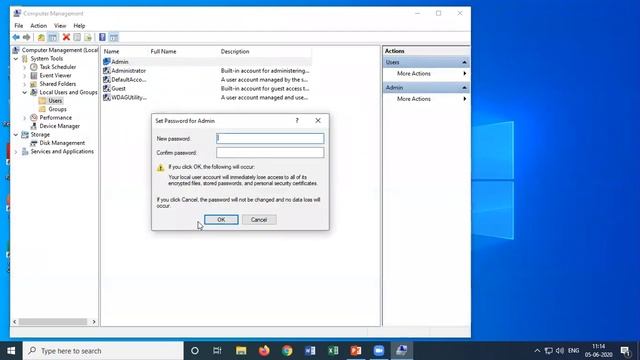Open Zoom from the taskbar

pos(379,351)
